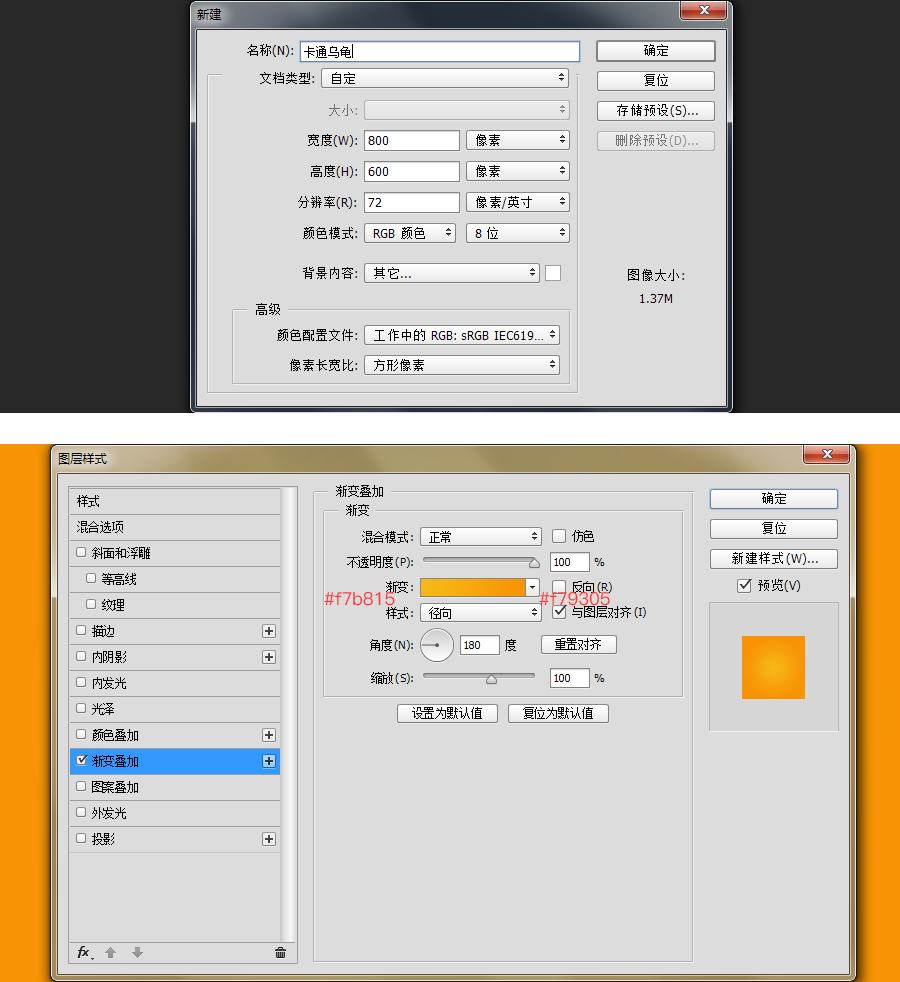Click the plus icon beside 投影 style
This screenshot has width=900, height=982.
[x=269, y=839]
